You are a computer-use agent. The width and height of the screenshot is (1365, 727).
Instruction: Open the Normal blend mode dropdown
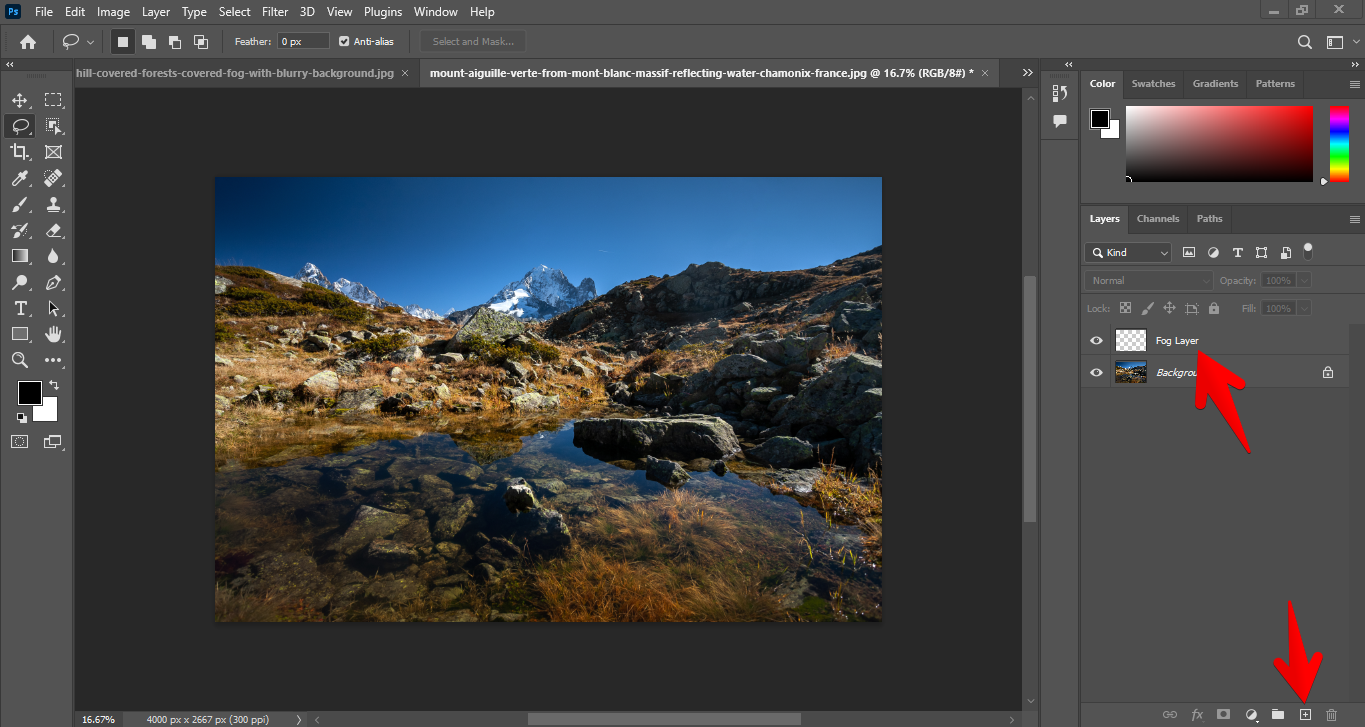click(x=1148, y=281)
